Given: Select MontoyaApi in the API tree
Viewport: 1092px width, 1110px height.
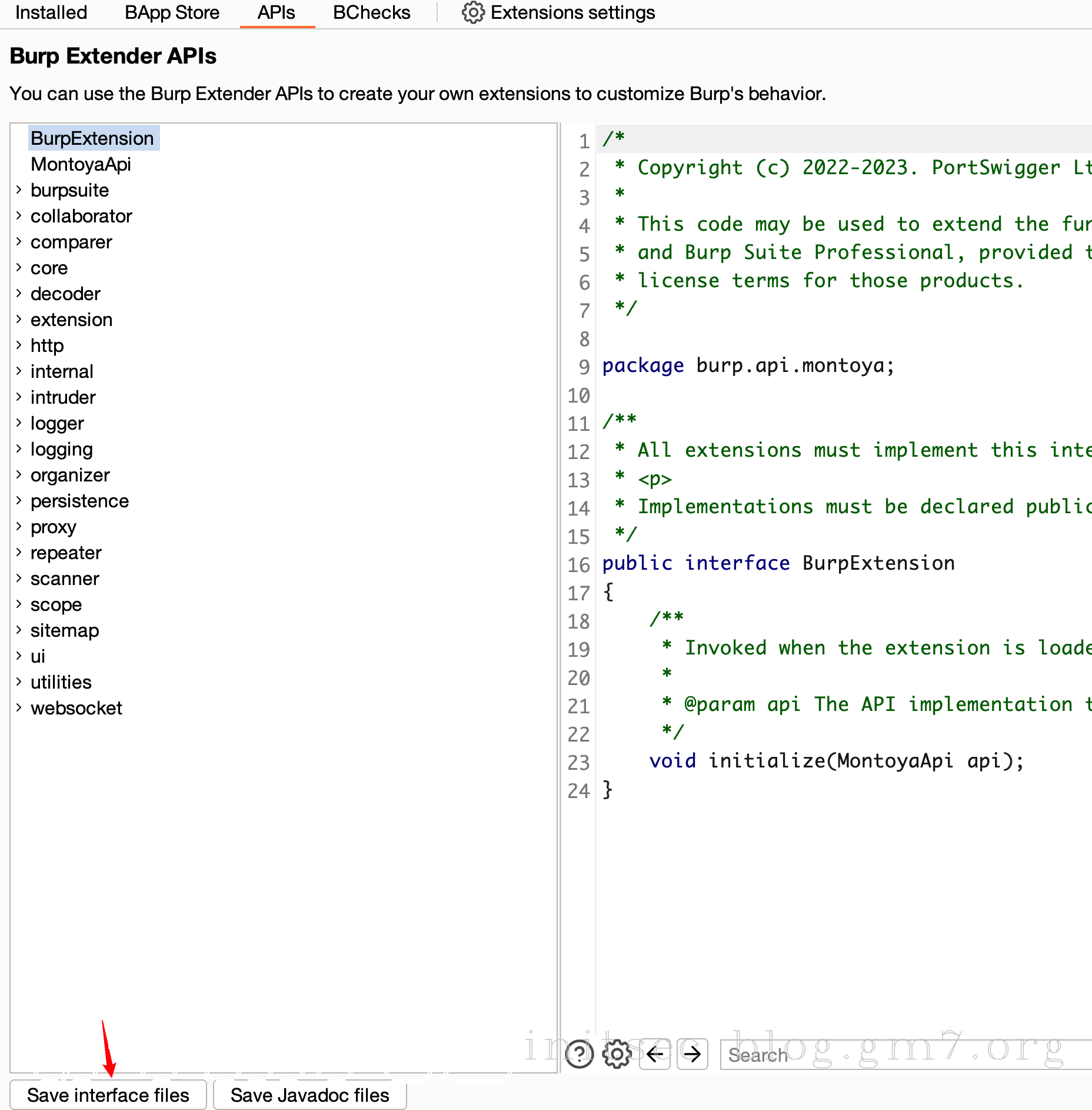Looking at the screenshot, I should coord(81,164).
